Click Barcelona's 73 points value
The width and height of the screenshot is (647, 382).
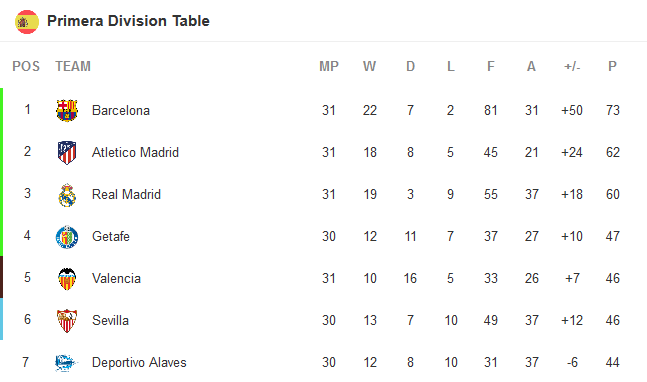coord(613,110)
